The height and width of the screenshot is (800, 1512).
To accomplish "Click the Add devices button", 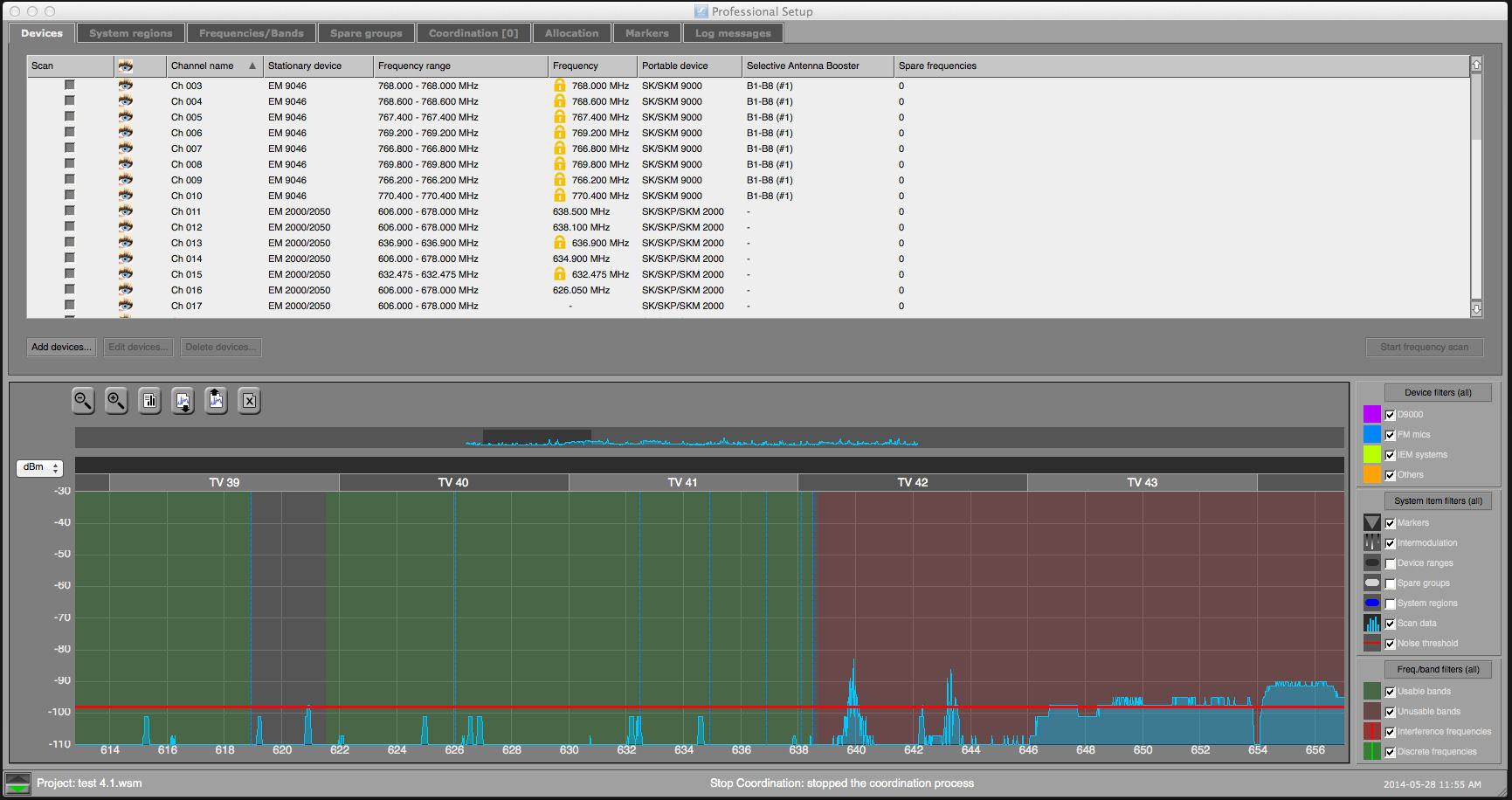I will (61, 348).
